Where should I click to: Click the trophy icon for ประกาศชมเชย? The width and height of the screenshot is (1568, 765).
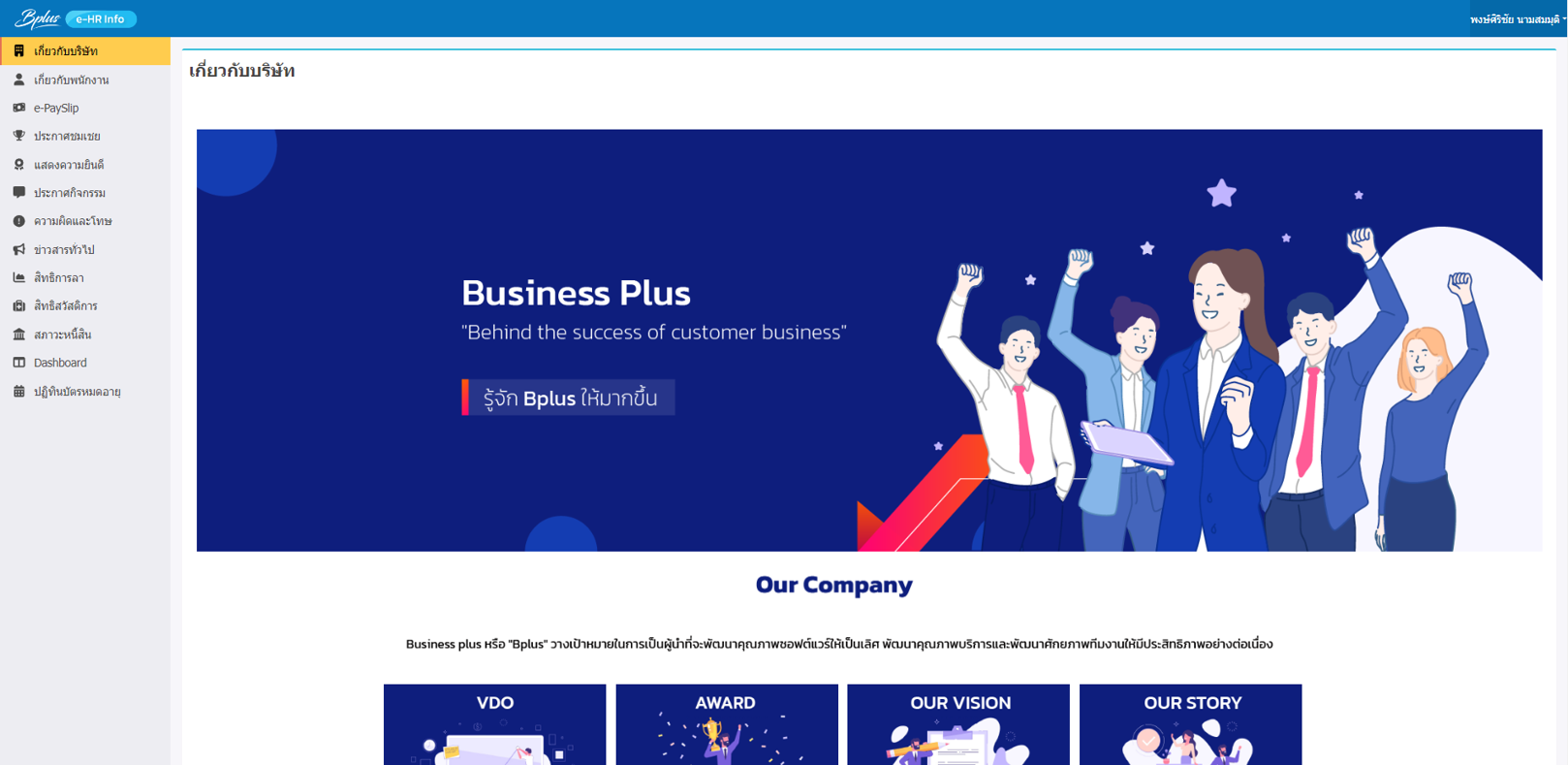[x=18, y=136]
